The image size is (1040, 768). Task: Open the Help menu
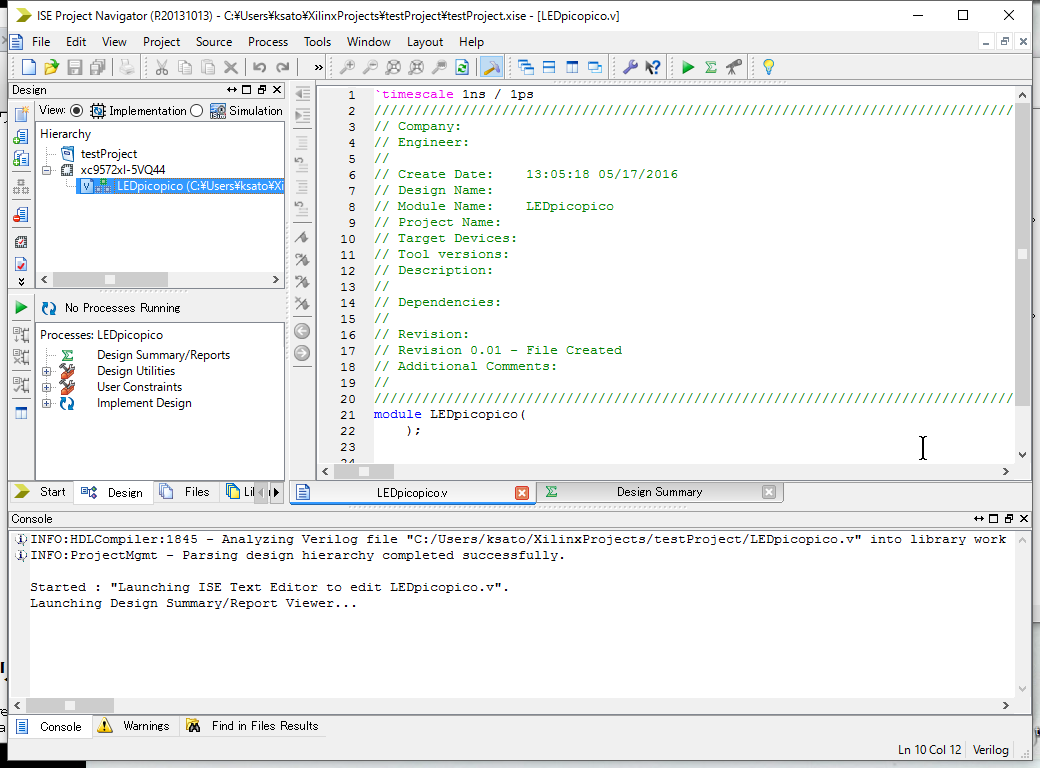coord(471,42)
